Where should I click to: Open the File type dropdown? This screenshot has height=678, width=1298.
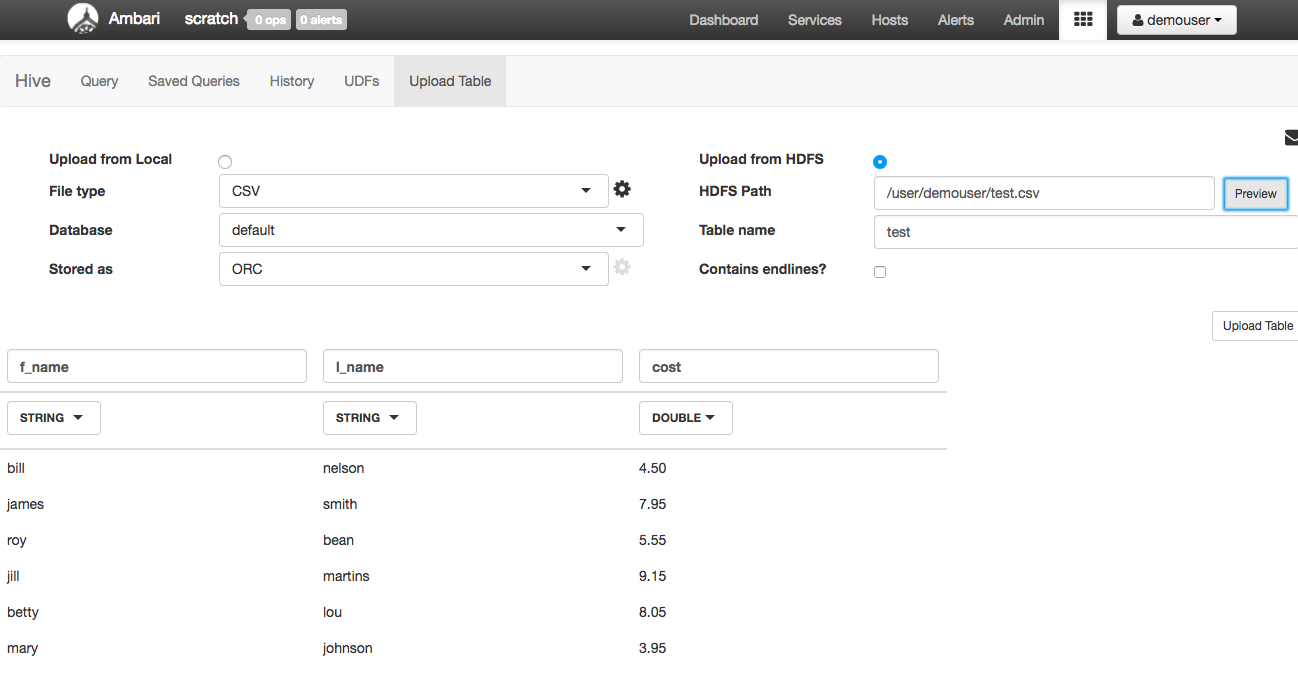pyautogui.click(x=413, y=190)
